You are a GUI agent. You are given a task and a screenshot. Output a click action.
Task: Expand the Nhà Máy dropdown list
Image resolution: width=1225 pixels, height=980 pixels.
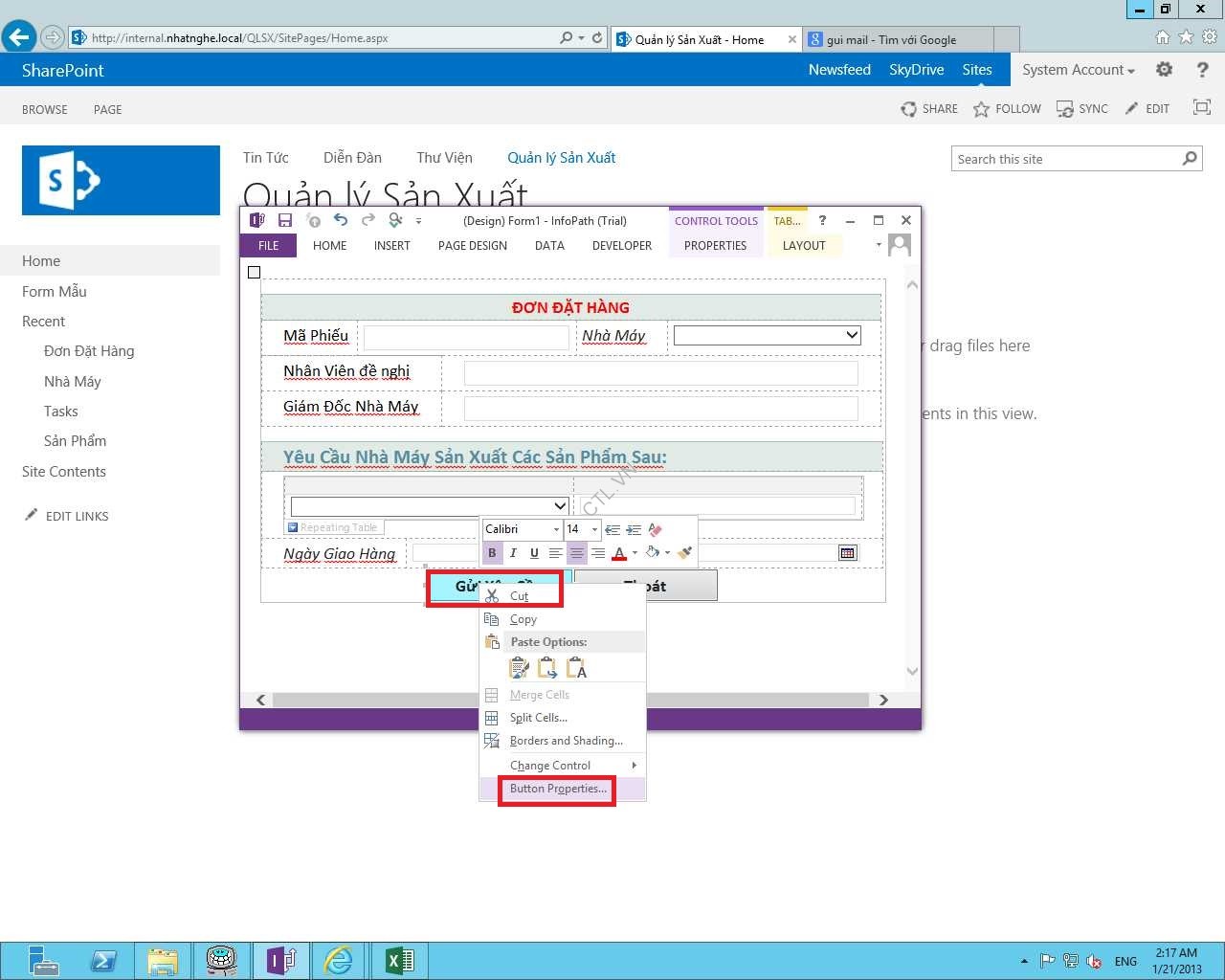851,335
